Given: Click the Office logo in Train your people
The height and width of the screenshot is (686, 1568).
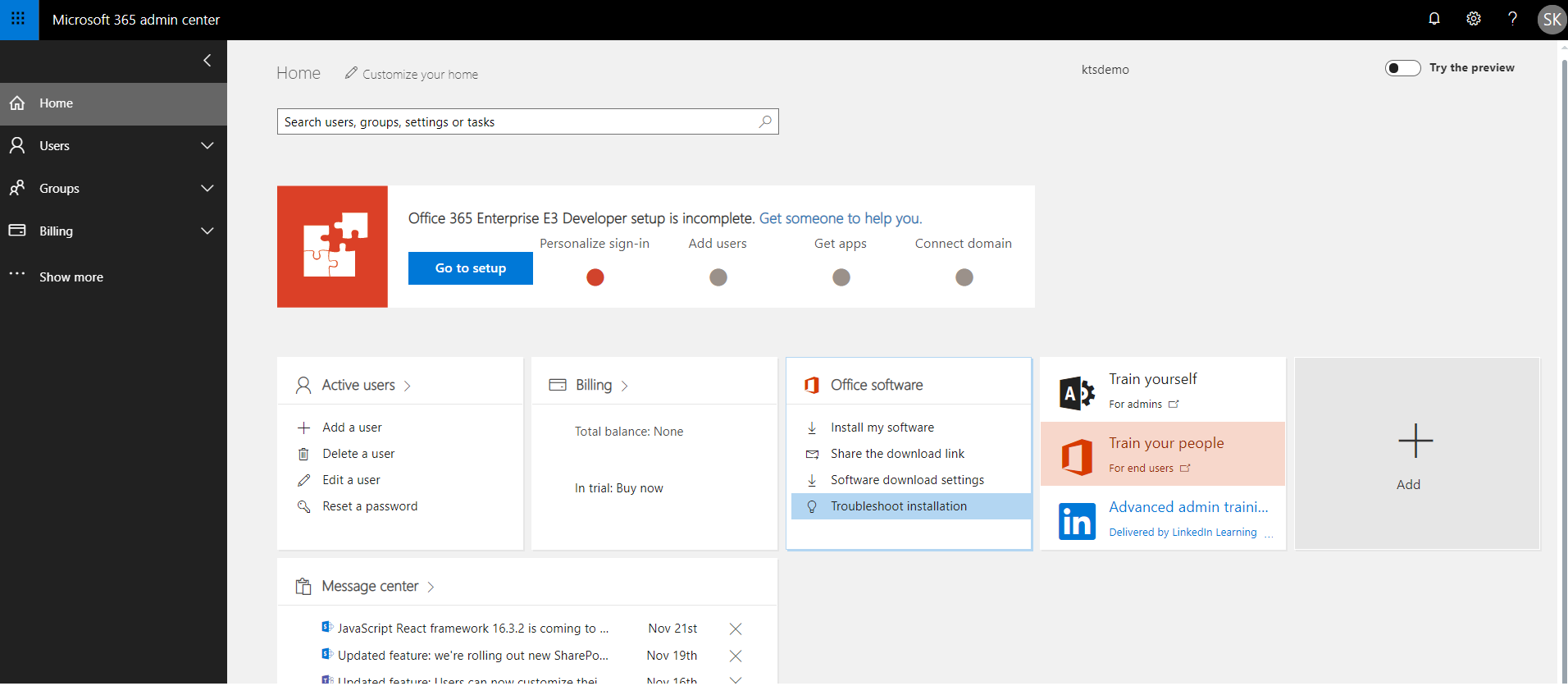Looking at the screenshot, I should coord(1077,457).
